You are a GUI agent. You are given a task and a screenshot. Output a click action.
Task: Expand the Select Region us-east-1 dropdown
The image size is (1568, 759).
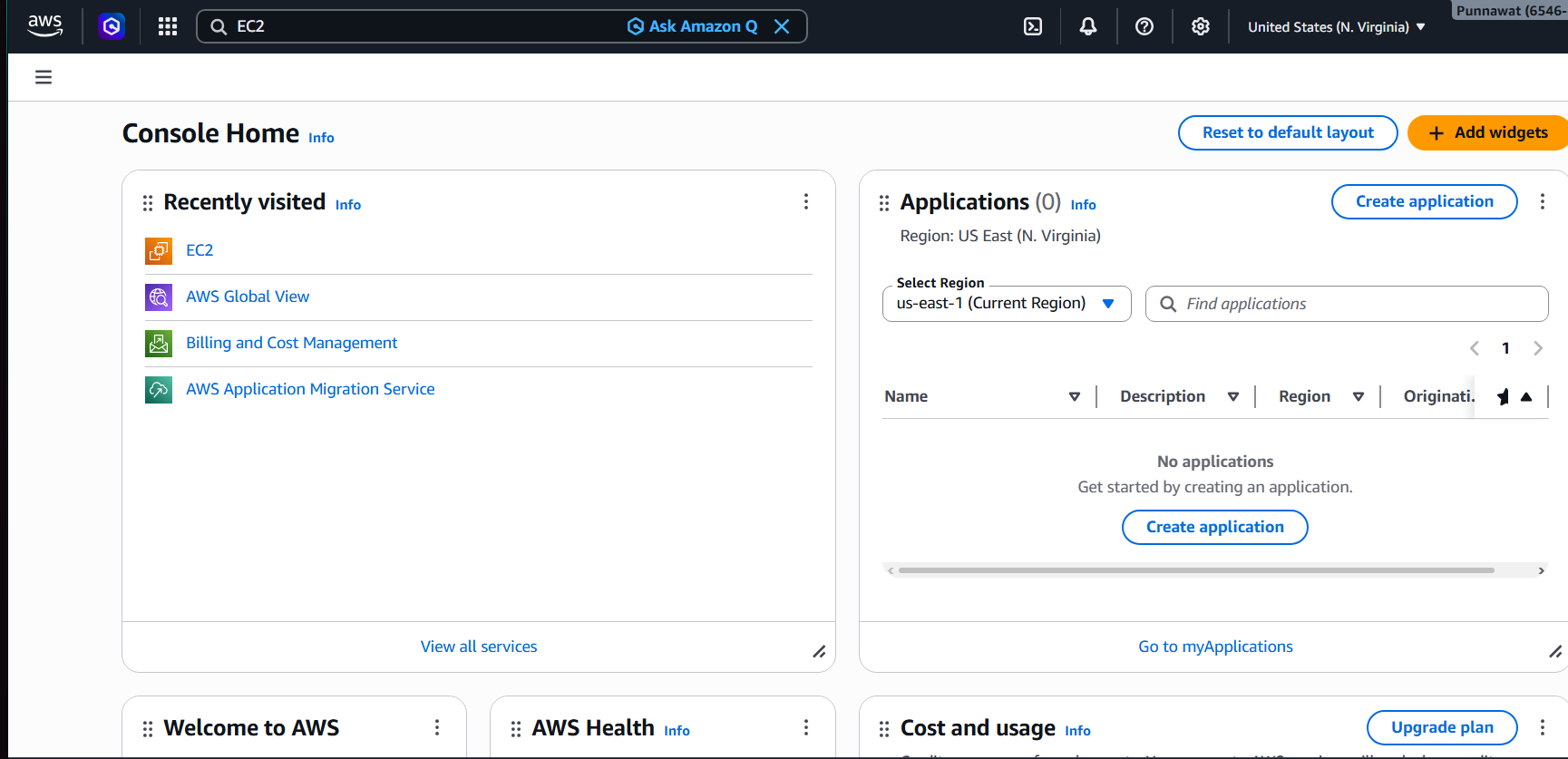[1007, 304]
